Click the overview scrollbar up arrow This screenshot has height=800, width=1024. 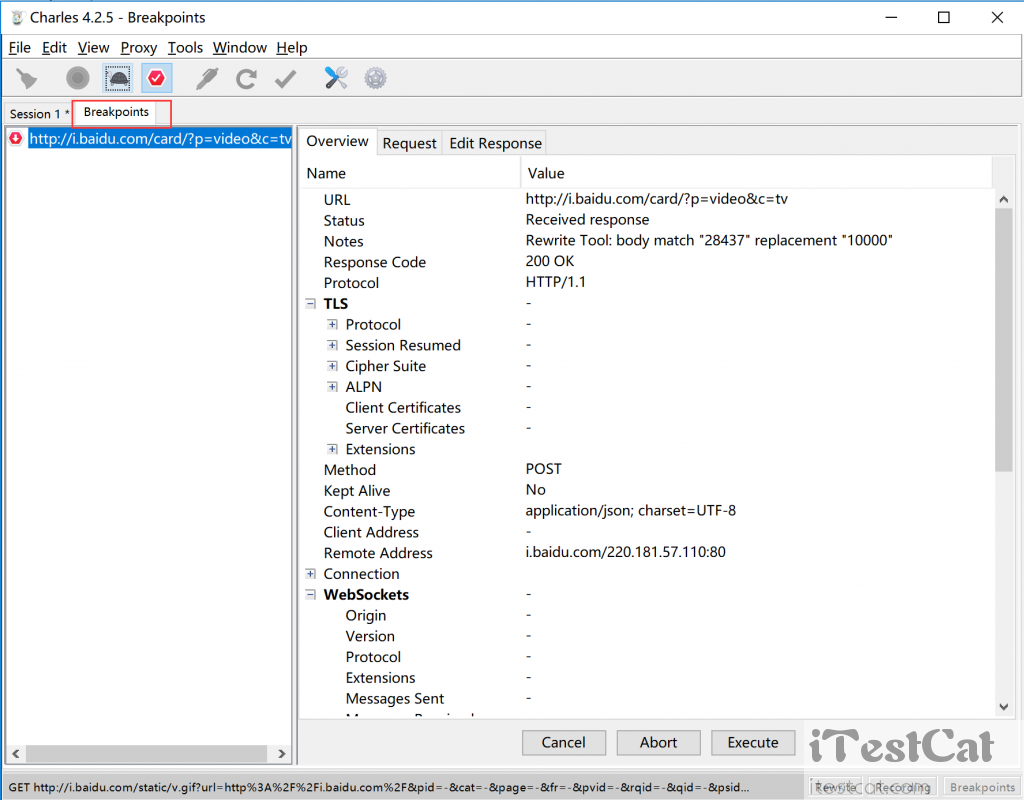[x=1004, y=199]
